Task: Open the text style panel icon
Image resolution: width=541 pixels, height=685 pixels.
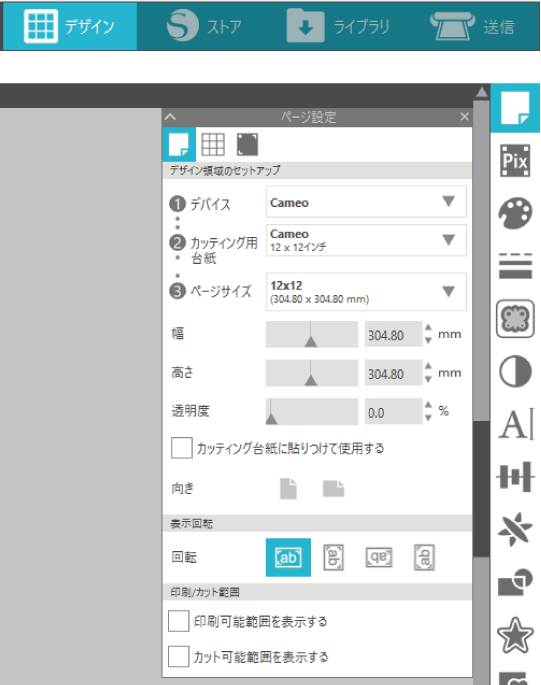Action: [x=516, y=424]
